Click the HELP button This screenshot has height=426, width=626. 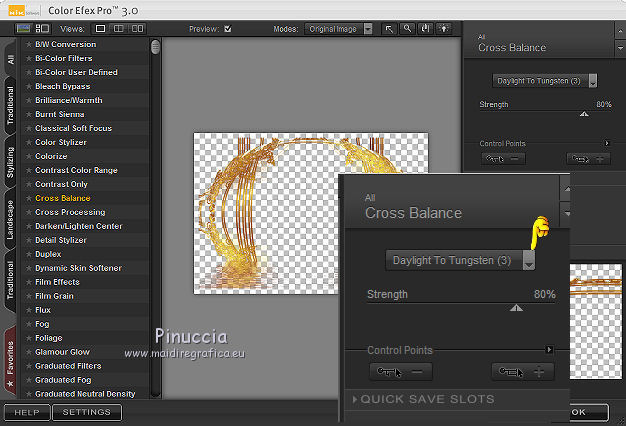coord(27,412)
